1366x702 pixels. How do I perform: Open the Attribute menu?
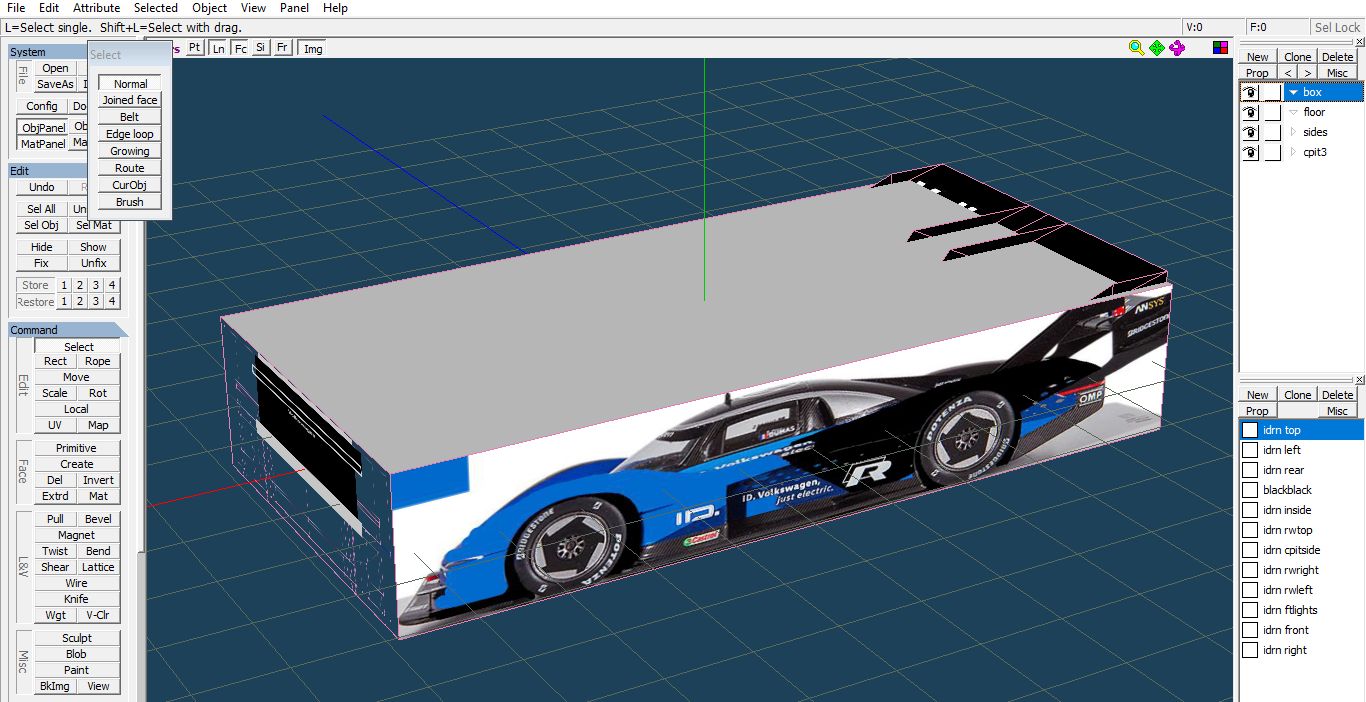tap(96, 8)
